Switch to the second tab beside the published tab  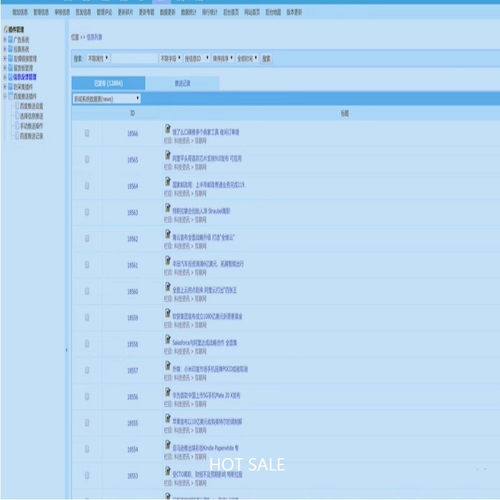coord(182,83)
